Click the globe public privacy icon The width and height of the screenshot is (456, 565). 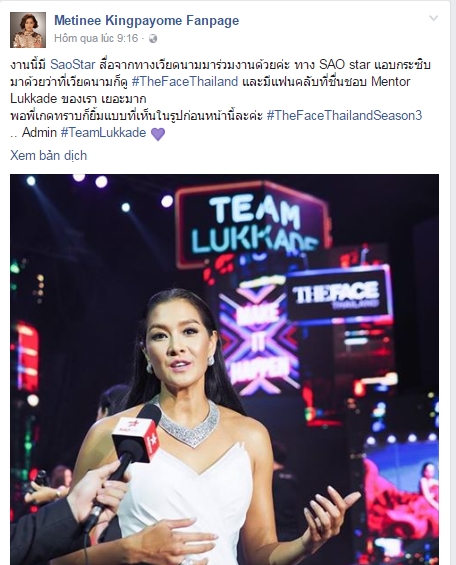[153, 39]
